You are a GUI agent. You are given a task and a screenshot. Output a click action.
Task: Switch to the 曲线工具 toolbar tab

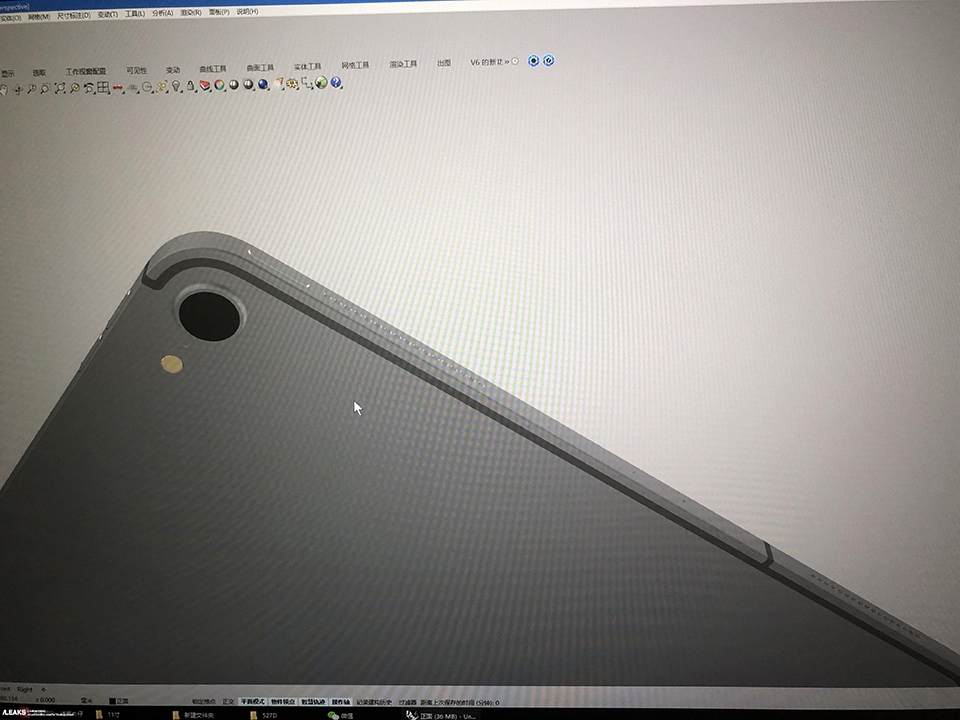[x=212, y=69]
